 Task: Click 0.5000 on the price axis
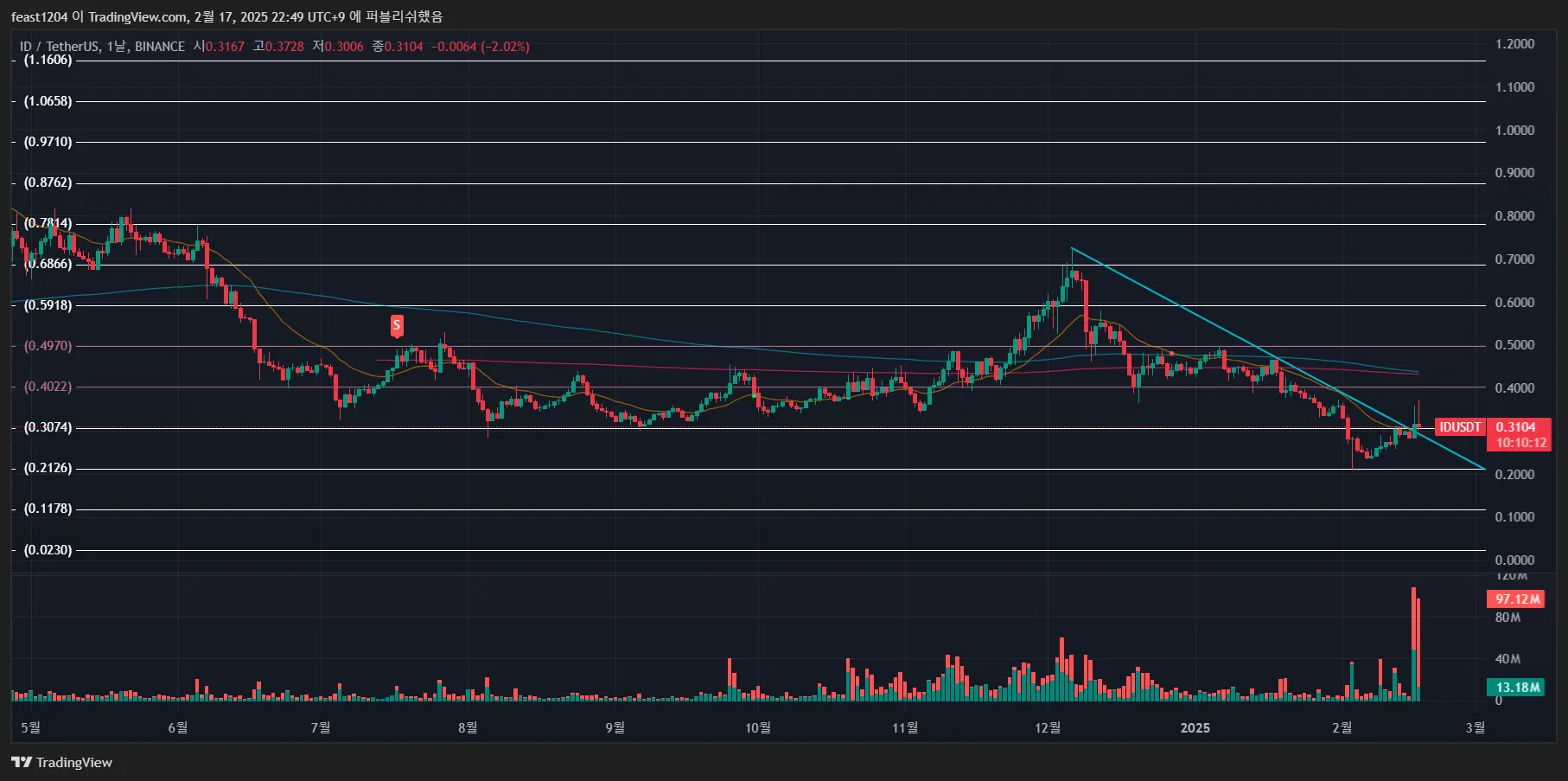1515,345
